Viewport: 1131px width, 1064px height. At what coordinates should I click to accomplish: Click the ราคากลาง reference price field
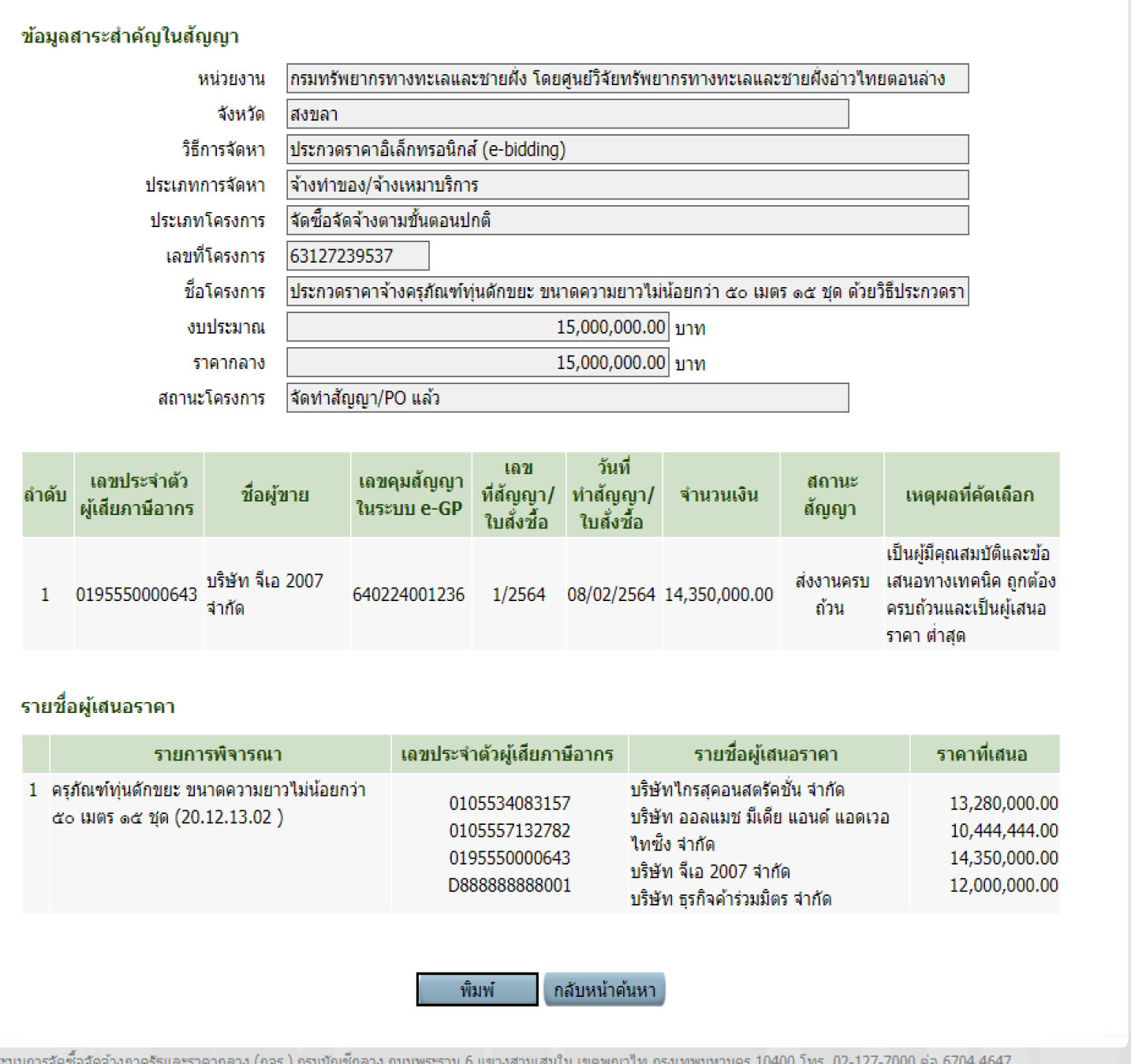click(x=477, y=362)
